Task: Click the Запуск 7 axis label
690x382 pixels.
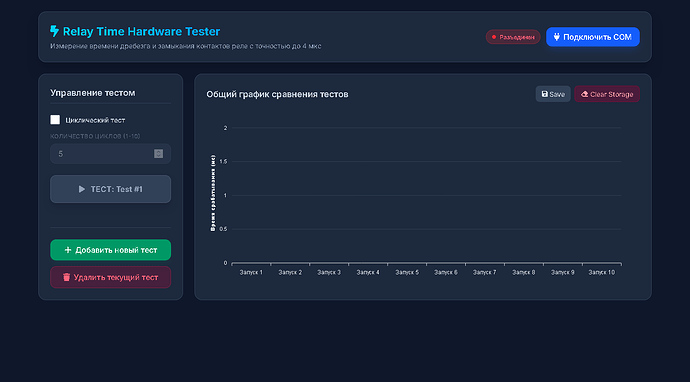Action: point(484,272)
